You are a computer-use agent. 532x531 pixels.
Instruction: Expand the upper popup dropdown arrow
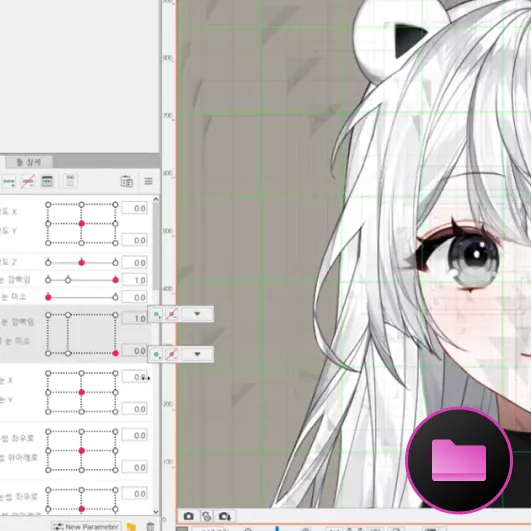click(197, 314)
